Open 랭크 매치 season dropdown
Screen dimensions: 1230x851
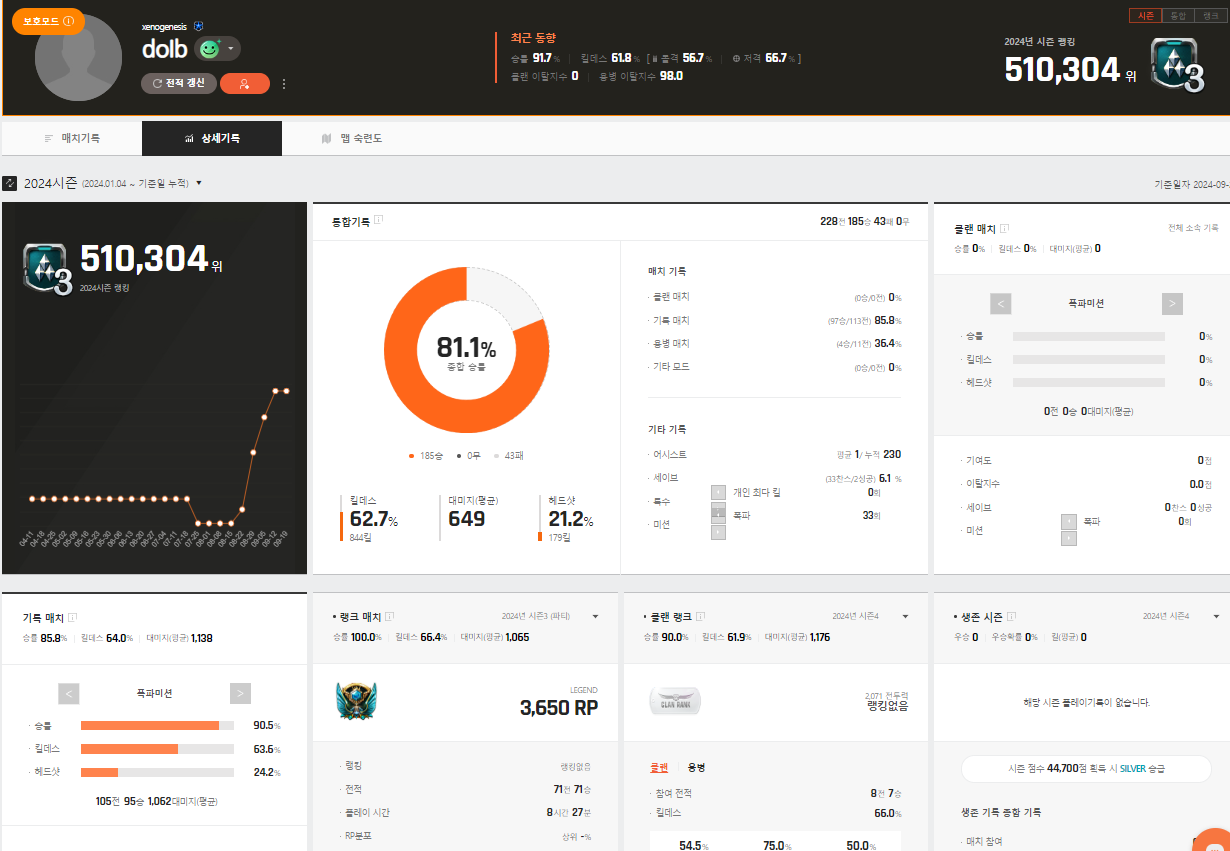pos(595,616)
